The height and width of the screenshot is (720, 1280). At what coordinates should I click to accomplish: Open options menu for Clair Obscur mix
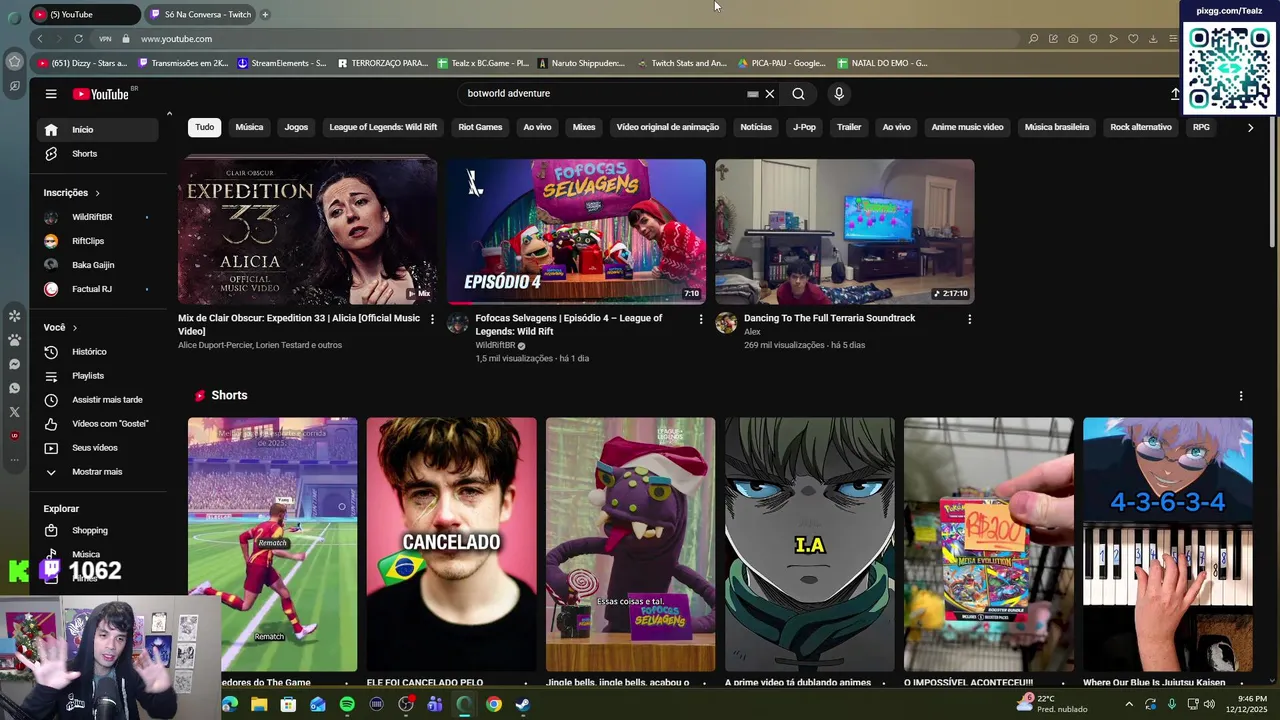432,319
